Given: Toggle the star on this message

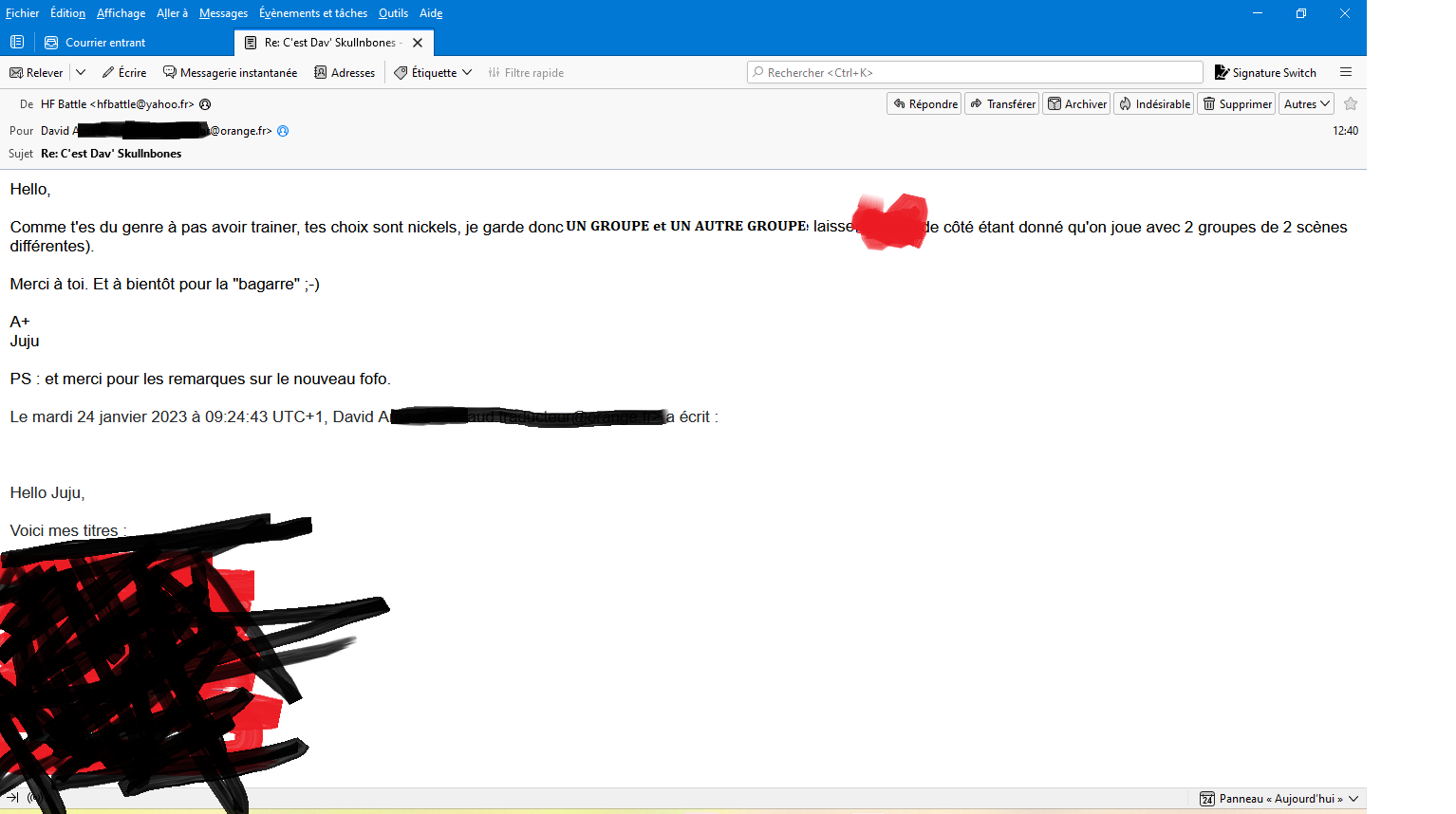Looking at the screenshot, I should click(1351, 104).
